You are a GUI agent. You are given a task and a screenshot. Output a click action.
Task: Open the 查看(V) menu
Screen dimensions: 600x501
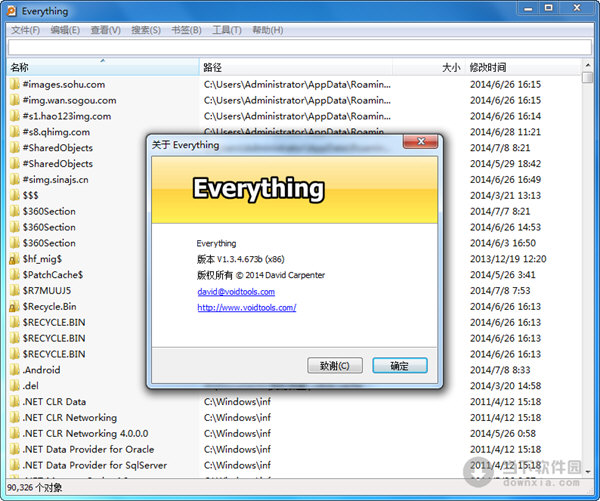(x=105, y=30)
